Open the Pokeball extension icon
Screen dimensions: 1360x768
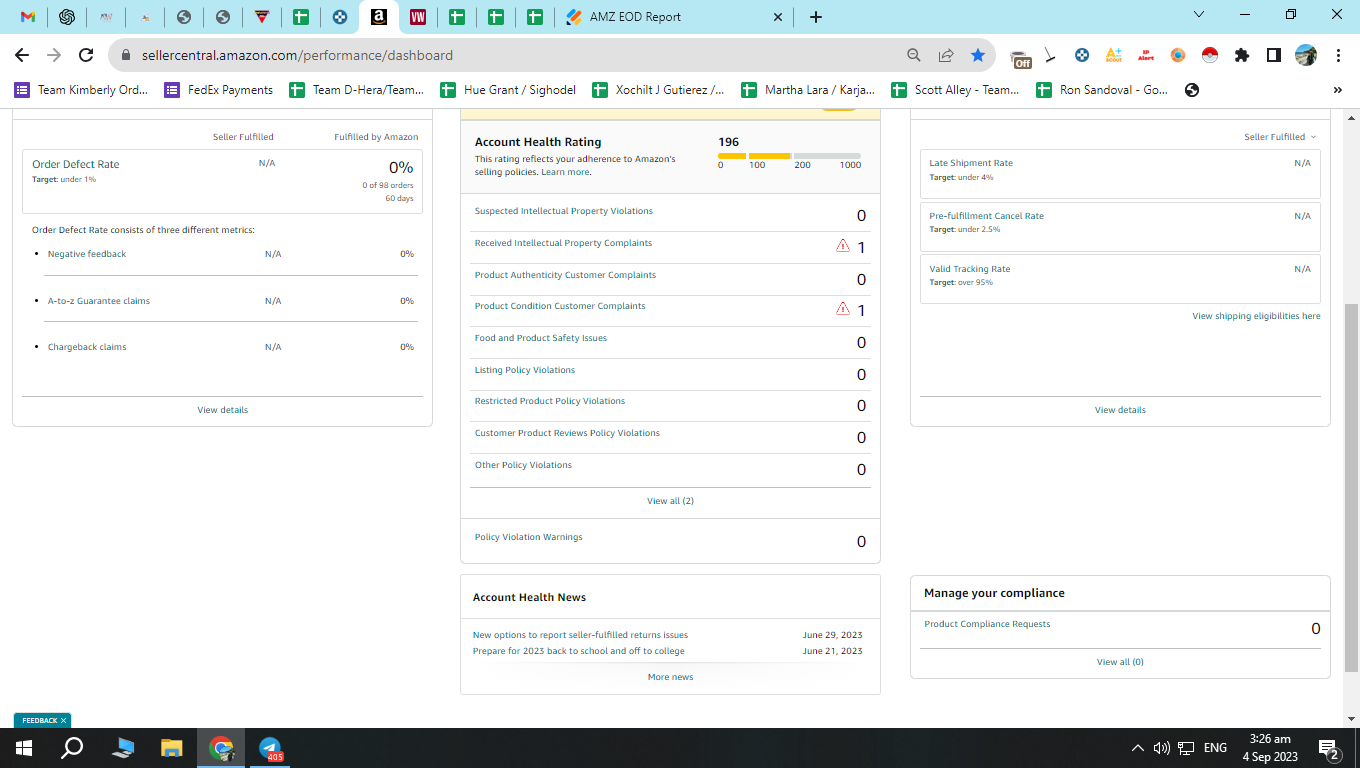1210,55
